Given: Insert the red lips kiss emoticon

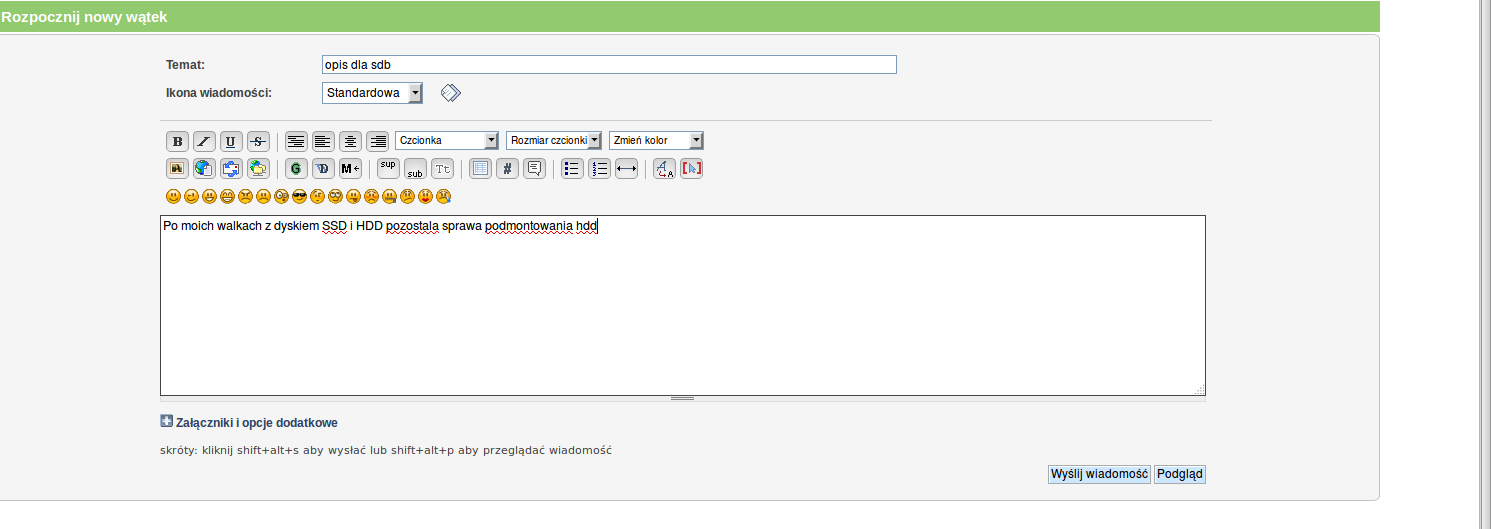Looking at the screenshot, I should click(x=425, y=196).
